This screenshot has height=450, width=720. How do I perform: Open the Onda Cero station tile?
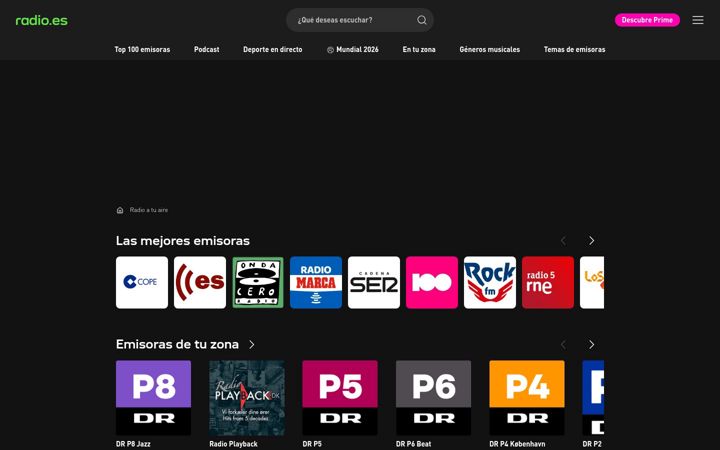point(258,282)
